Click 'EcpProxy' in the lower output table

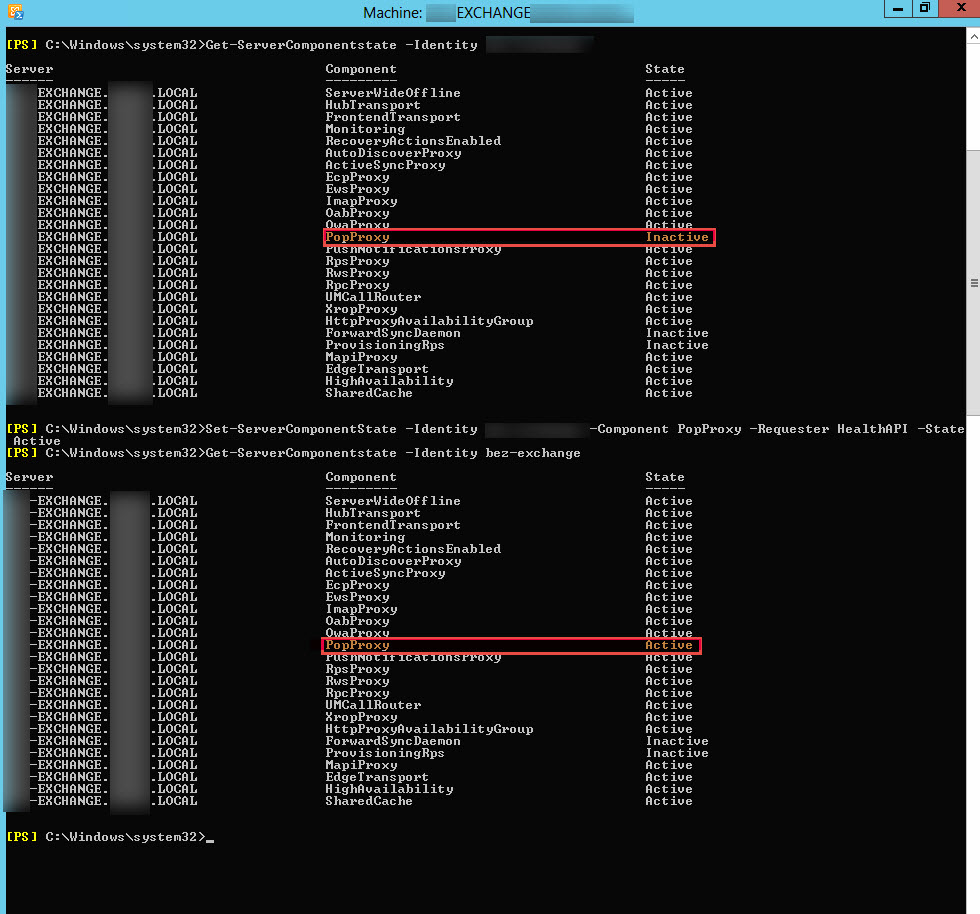(x=357, y=585)
